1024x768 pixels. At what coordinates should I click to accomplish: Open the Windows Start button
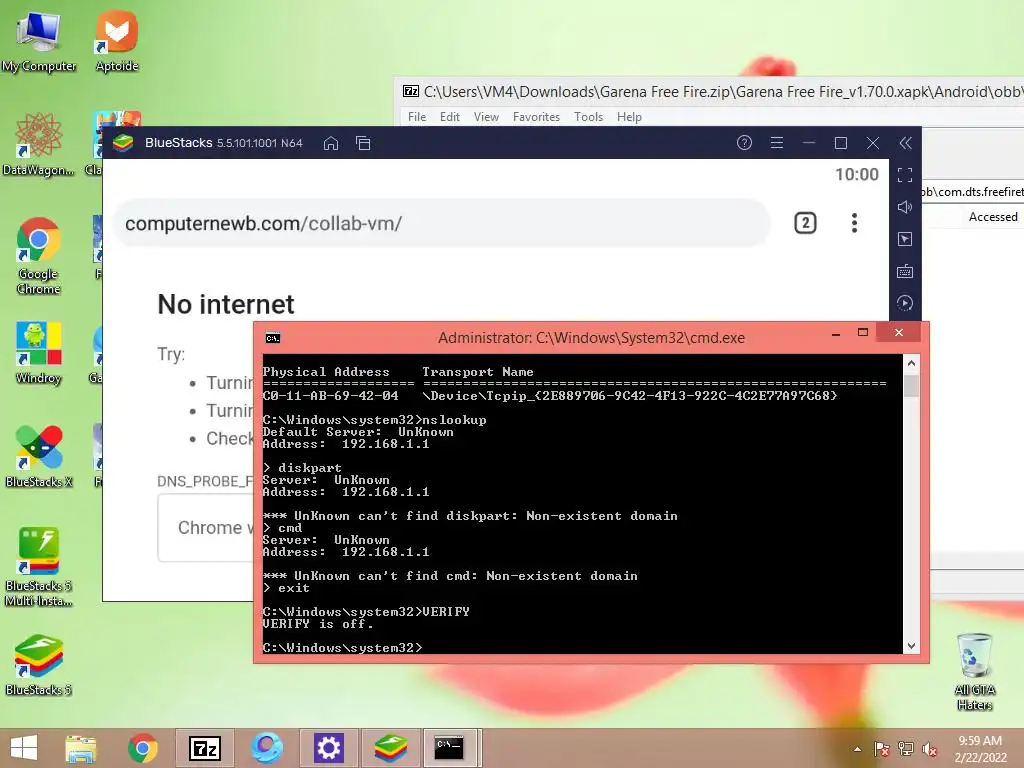[x=24, y=748]
